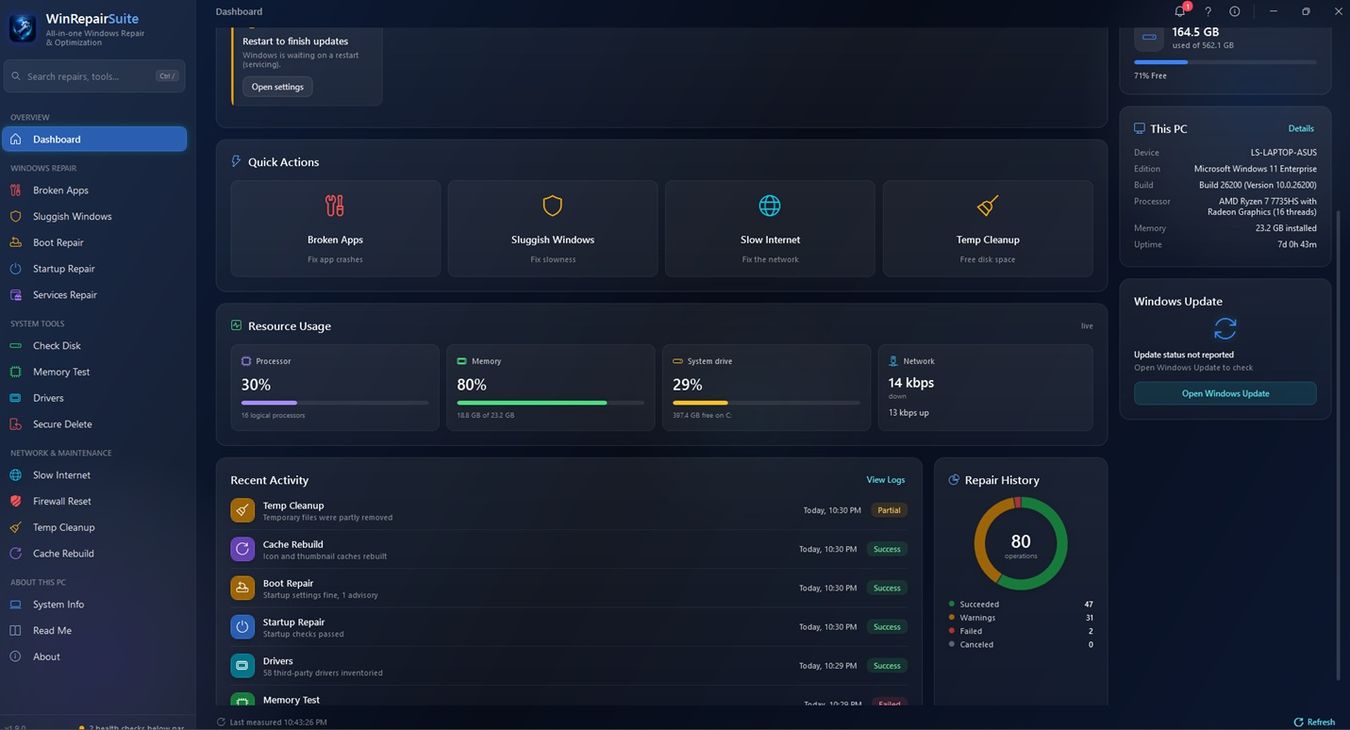Screen dimensions: 1350x730
Task: Open Drivers in the sidebar
Action: (x=94, y=398)
